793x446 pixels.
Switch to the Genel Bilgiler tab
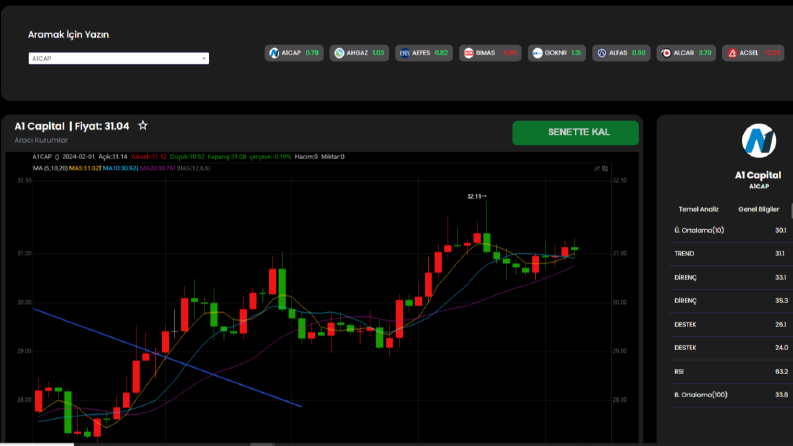click(759, 209)
